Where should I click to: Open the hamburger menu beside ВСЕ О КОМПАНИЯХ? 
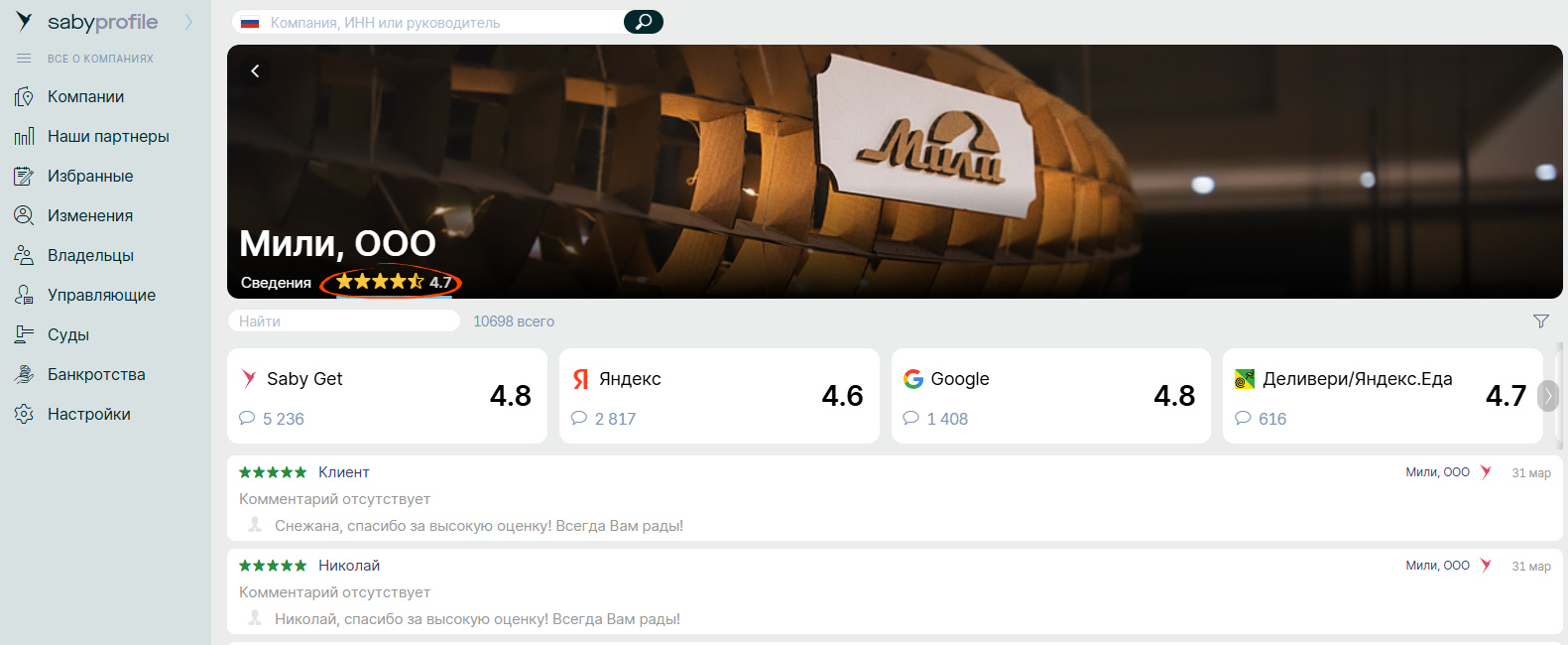pyautogui.click(x=24, y=59)
